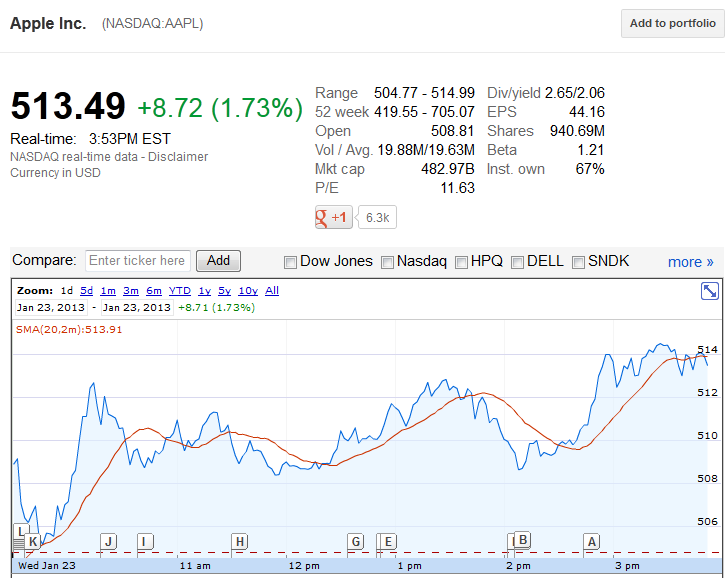This screenshot has height=578, width=725.
Task: Choose 6m chart zoom
Action: 154,291
